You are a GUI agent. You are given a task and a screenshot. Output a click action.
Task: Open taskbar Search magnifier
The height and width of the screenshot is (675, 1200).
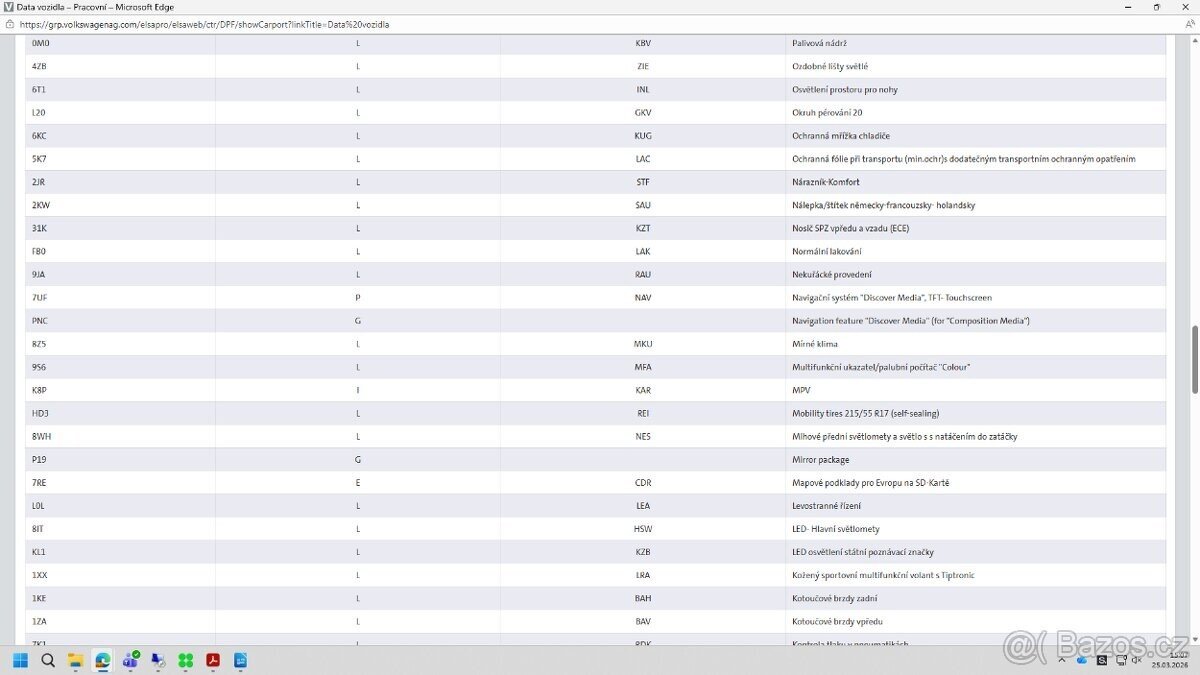48,660
